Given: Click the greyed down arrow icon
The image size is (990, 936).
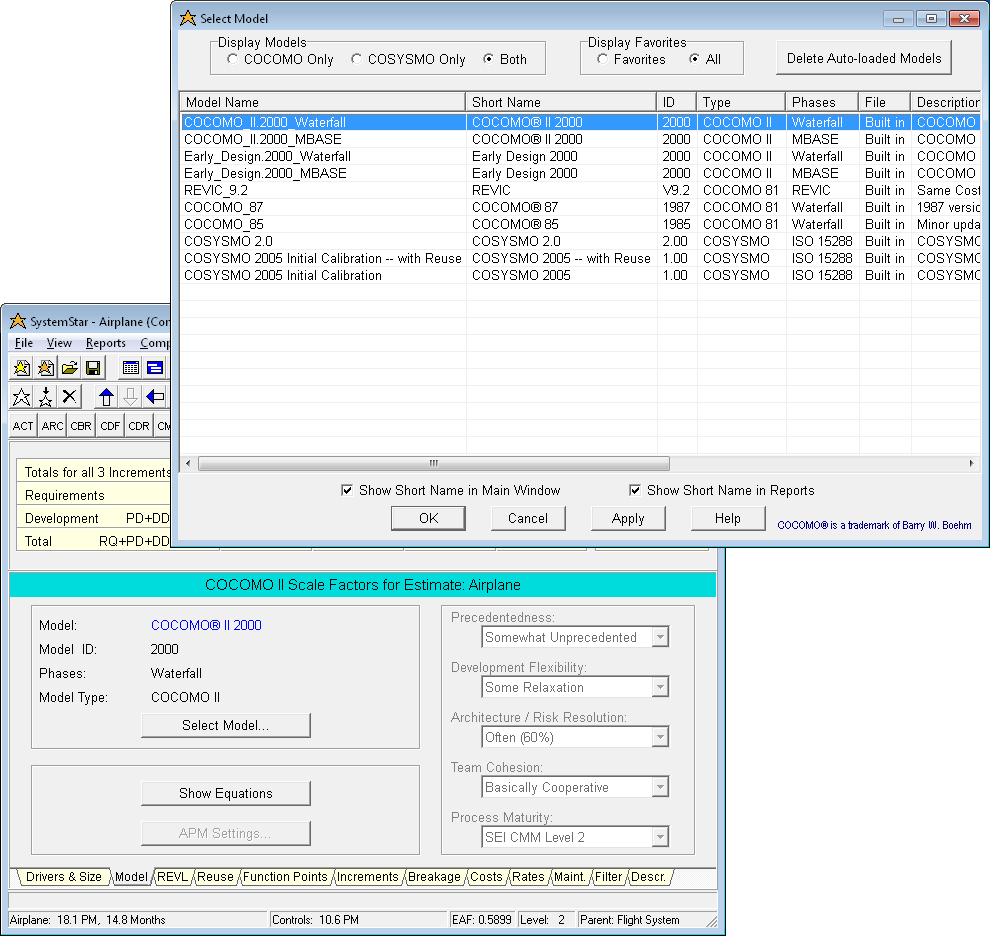Looking at the screenshot, I should 130,397.
